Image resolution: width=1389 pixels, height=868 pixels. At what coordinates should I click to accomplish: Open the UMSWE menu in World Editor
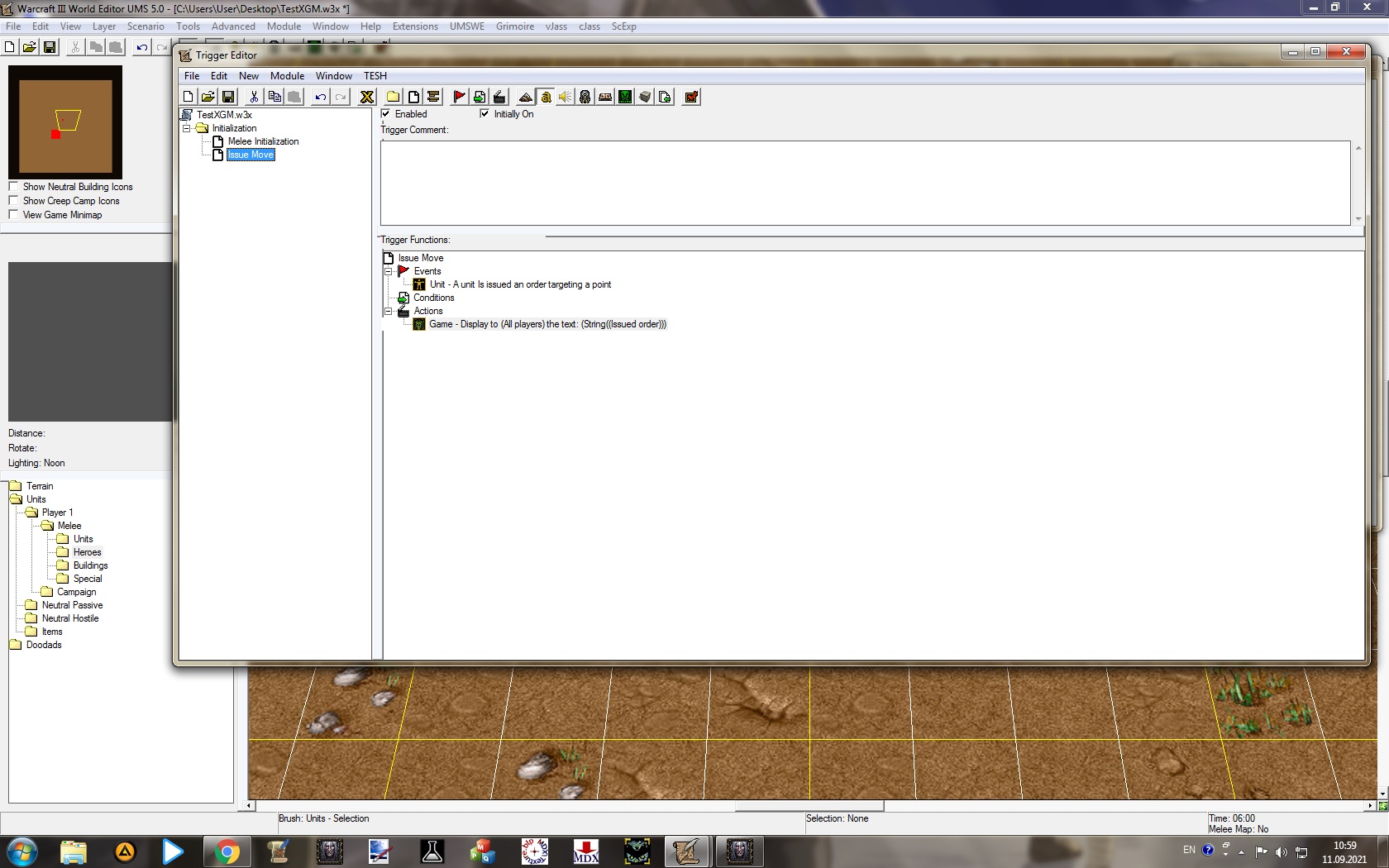click(x=467, y=26)
